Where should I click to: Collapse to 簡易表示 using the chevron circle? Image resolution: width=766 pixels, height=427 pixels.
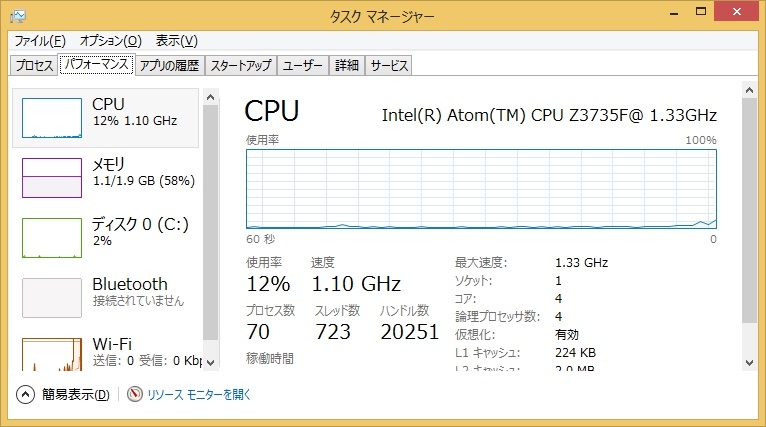[25, 394]
